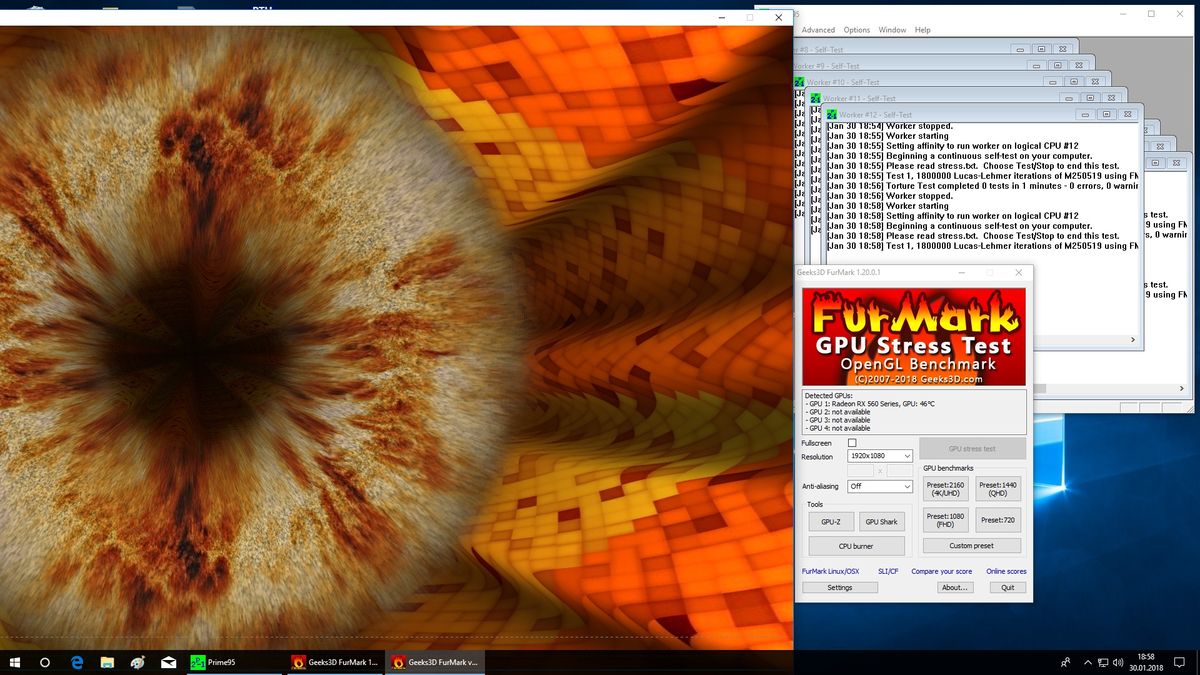Launch GPU-Z from the FurMark Tools section
Screen dimensions: 1200x675
coord(830,521)
